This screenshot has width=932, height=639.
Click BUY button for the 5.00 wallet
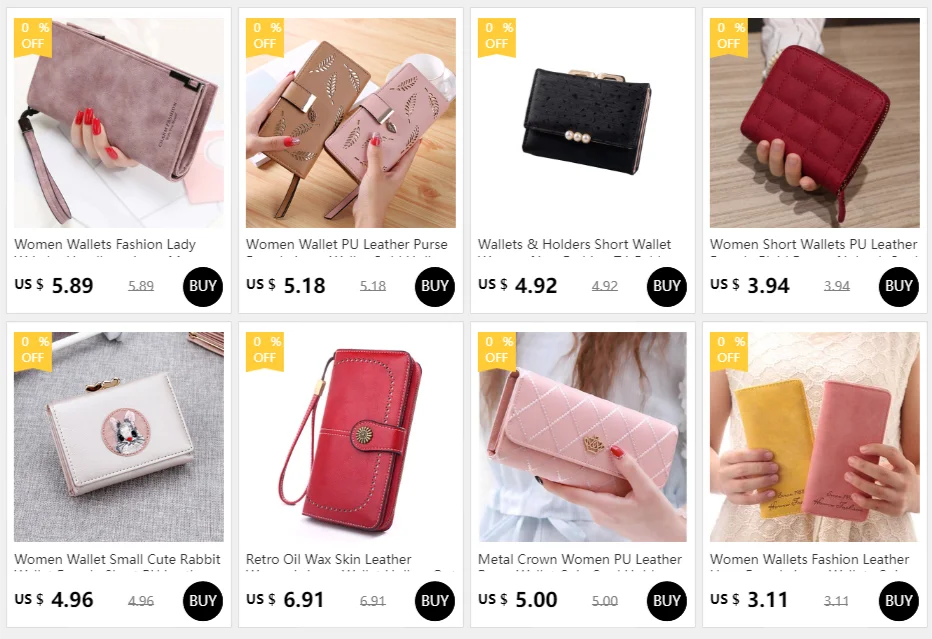666,601
